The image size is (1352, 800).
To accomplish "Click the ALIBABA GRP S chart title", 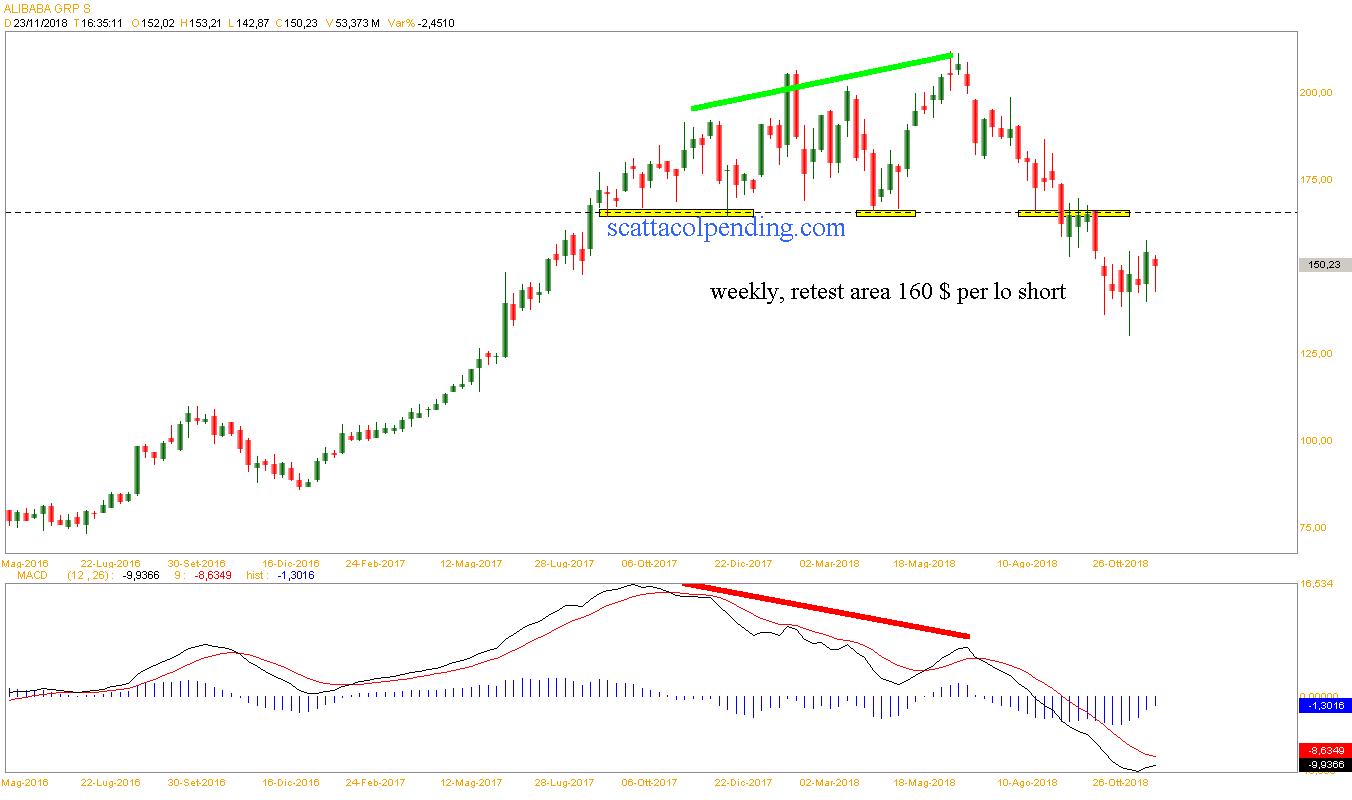I will [46, 8].
